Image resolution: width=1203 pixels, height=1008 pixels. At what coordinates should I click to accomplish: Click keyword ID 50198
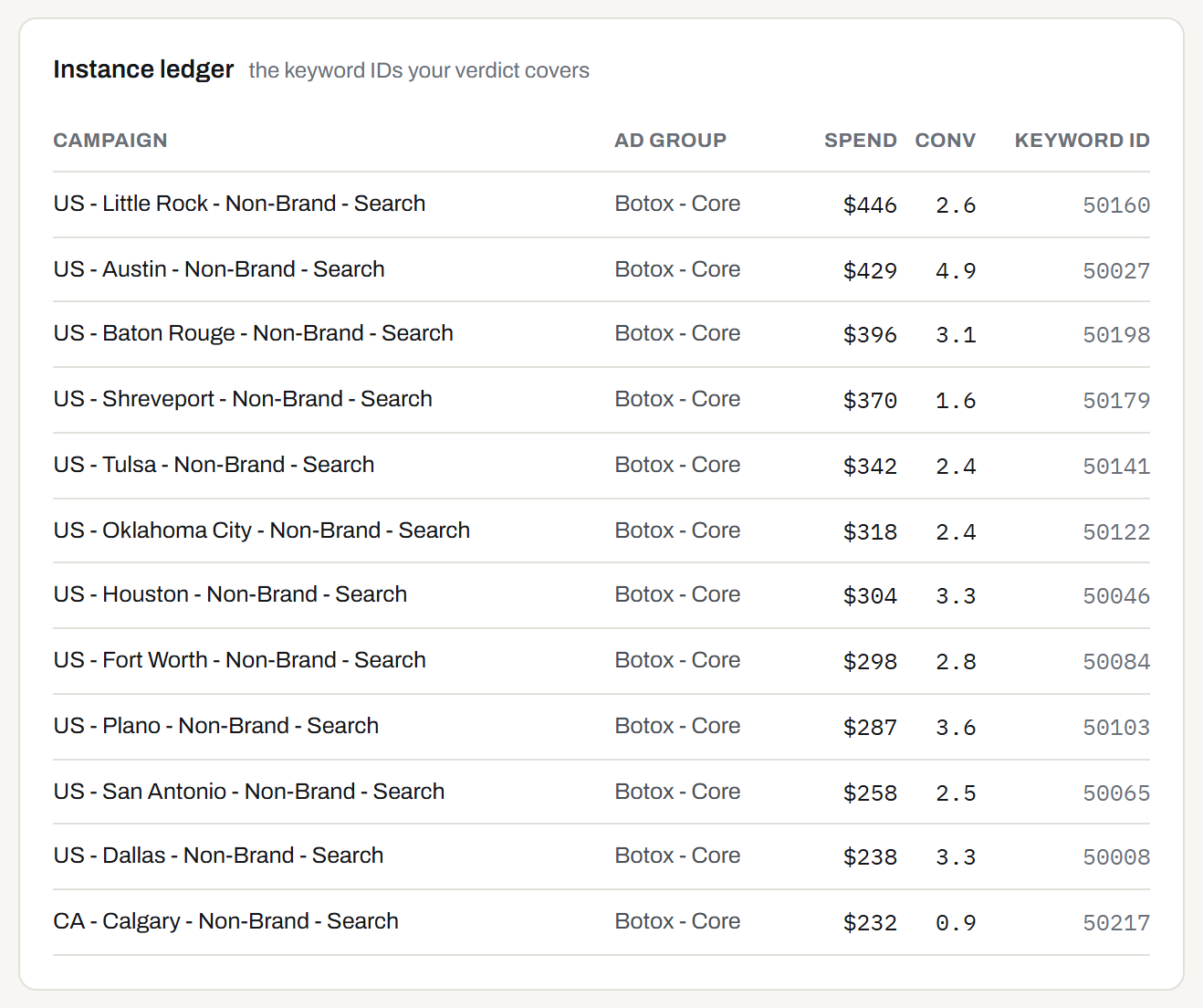tap(1116, 335)
